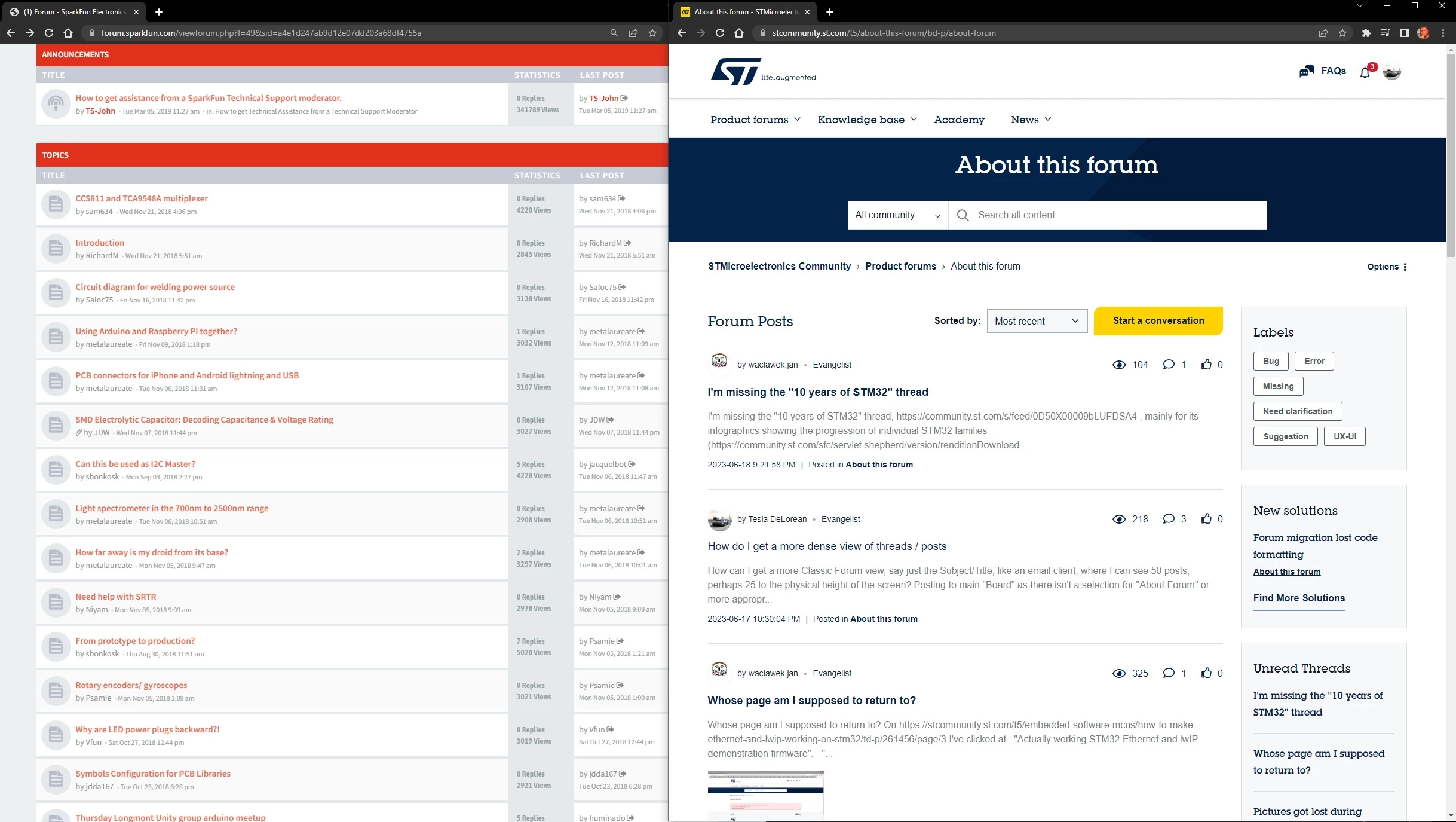Viewport: 1456px width, 822px height.
Task: Open "I'm missing the 10 years of STM32" post title
Action: (x=817, y=392)
